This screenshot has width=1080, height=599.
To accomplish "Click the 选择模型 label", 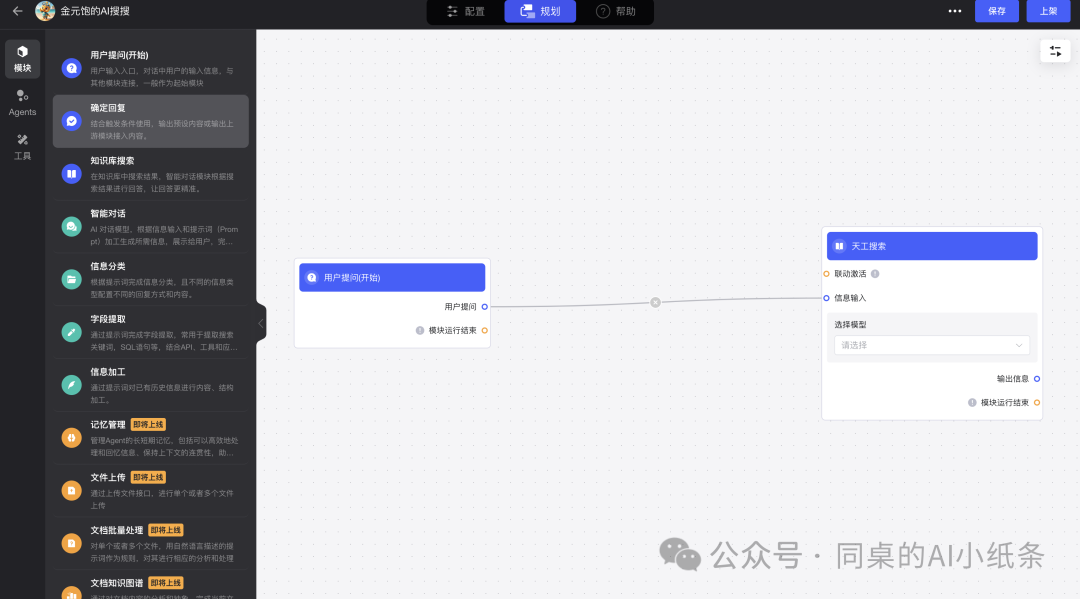I will [x=851, y=324].
